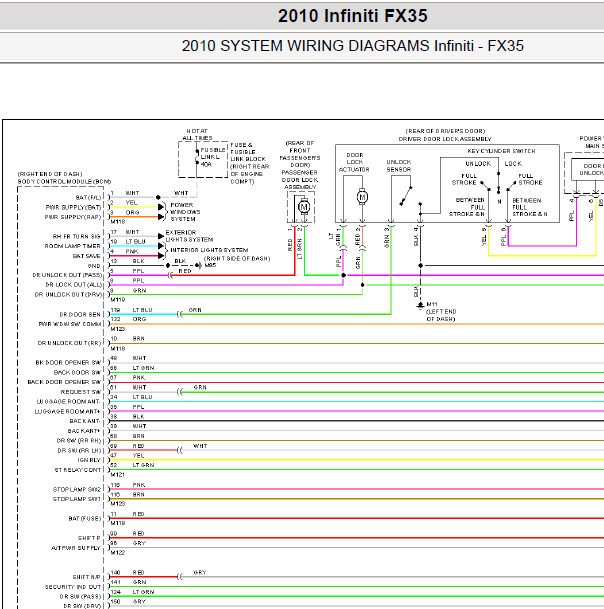Select the 'BACK DOOR SW' label
This screenshot has width=604, height=609.
(77, 372)
